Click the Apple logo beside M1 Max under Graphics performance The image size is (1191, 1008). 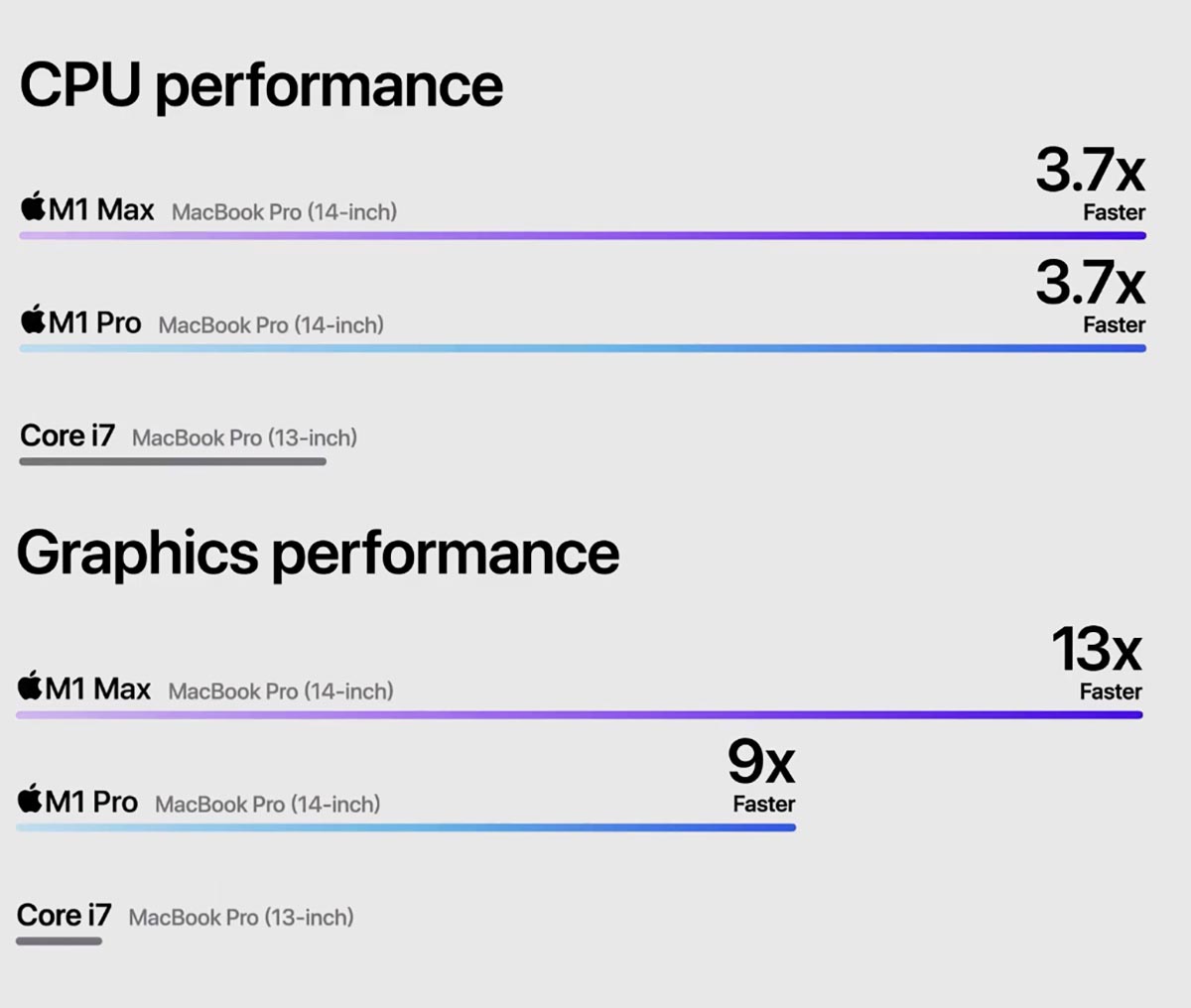point(31,687)
